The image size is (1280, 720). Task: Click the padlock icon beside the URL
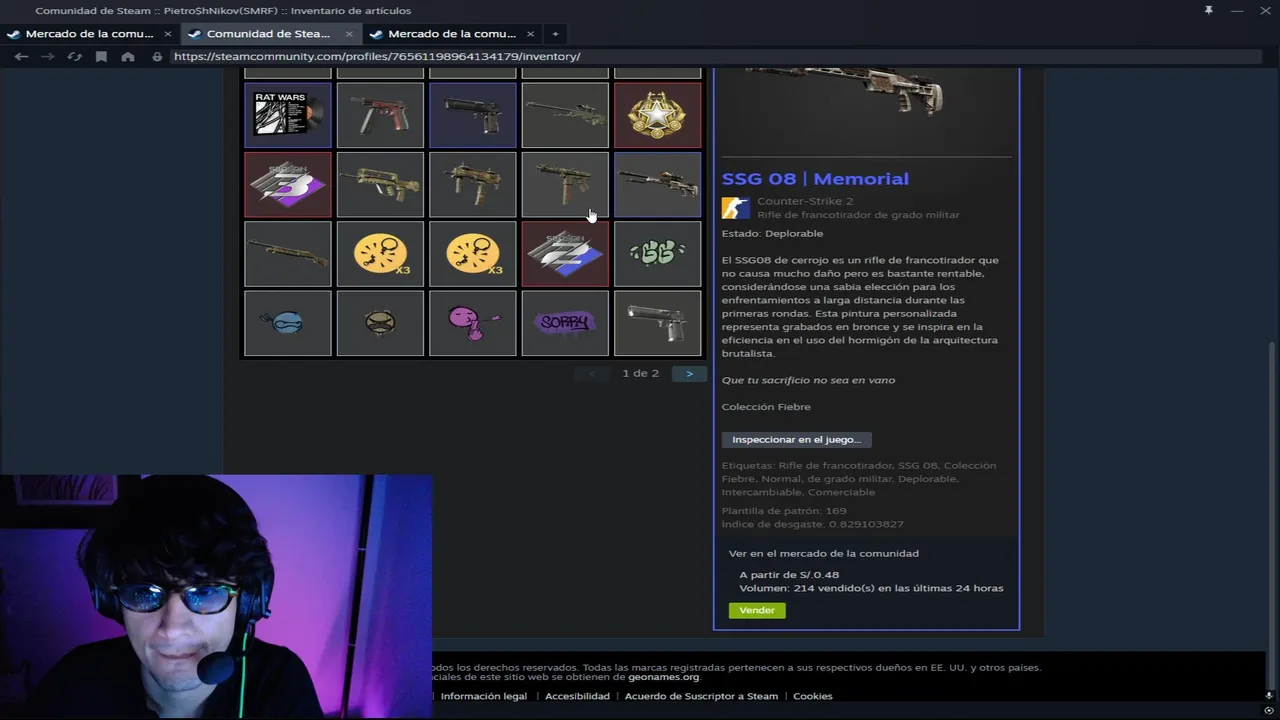coord(157,57)
